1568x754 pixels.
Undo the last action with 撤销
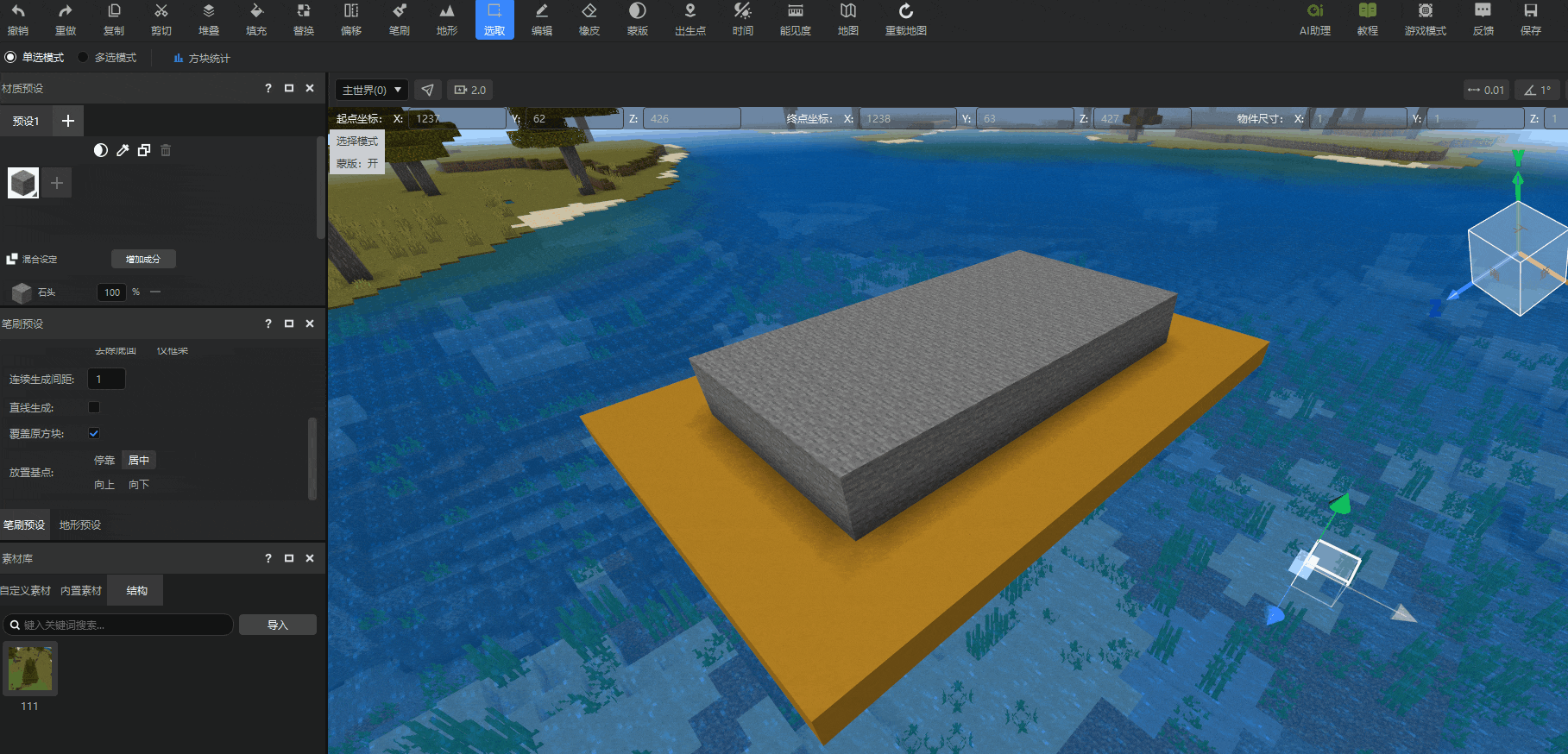18,20
